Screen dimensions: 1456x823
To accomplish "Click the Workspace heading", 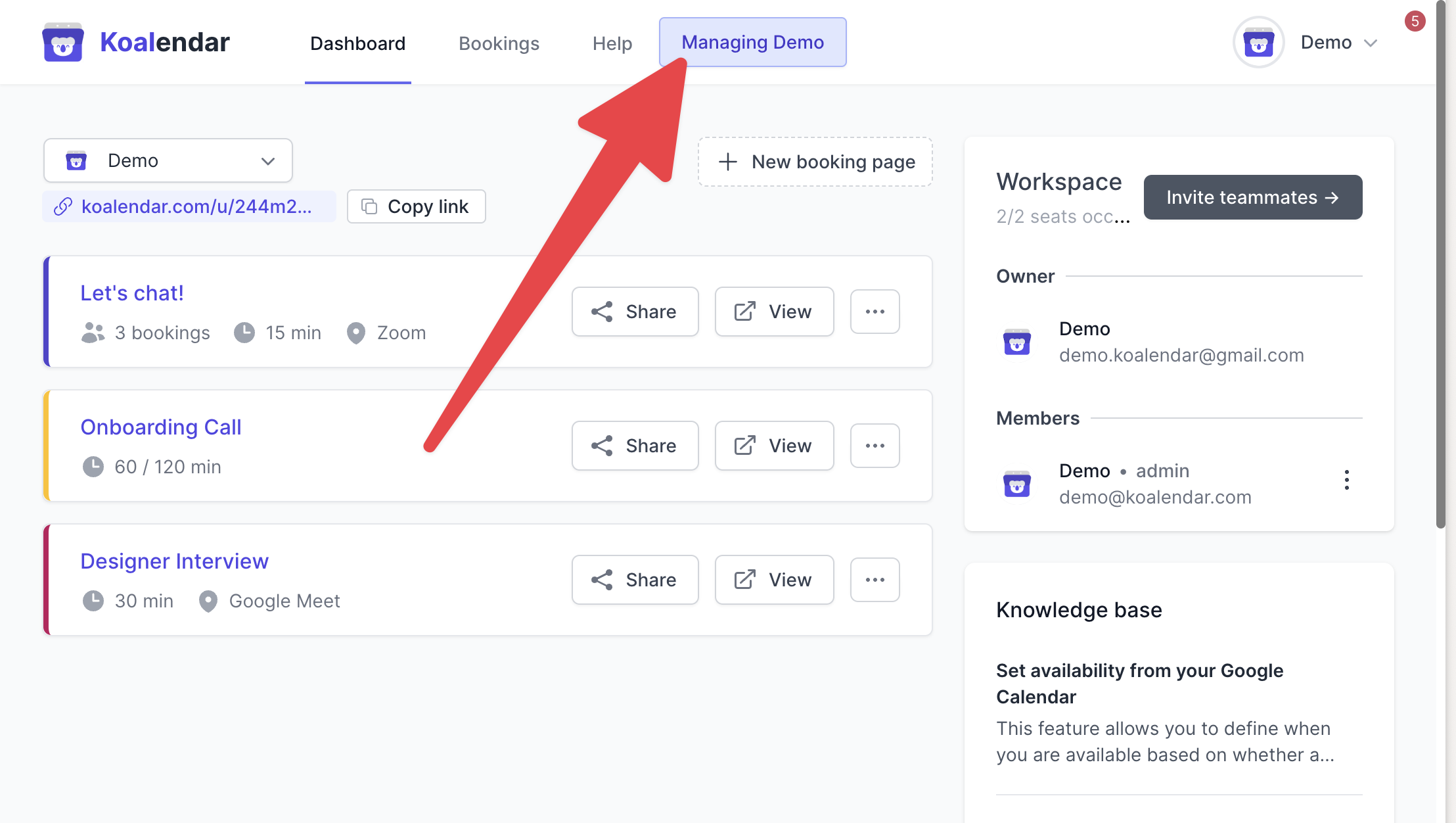I will pyautogui.click(x=1059, y=181).
